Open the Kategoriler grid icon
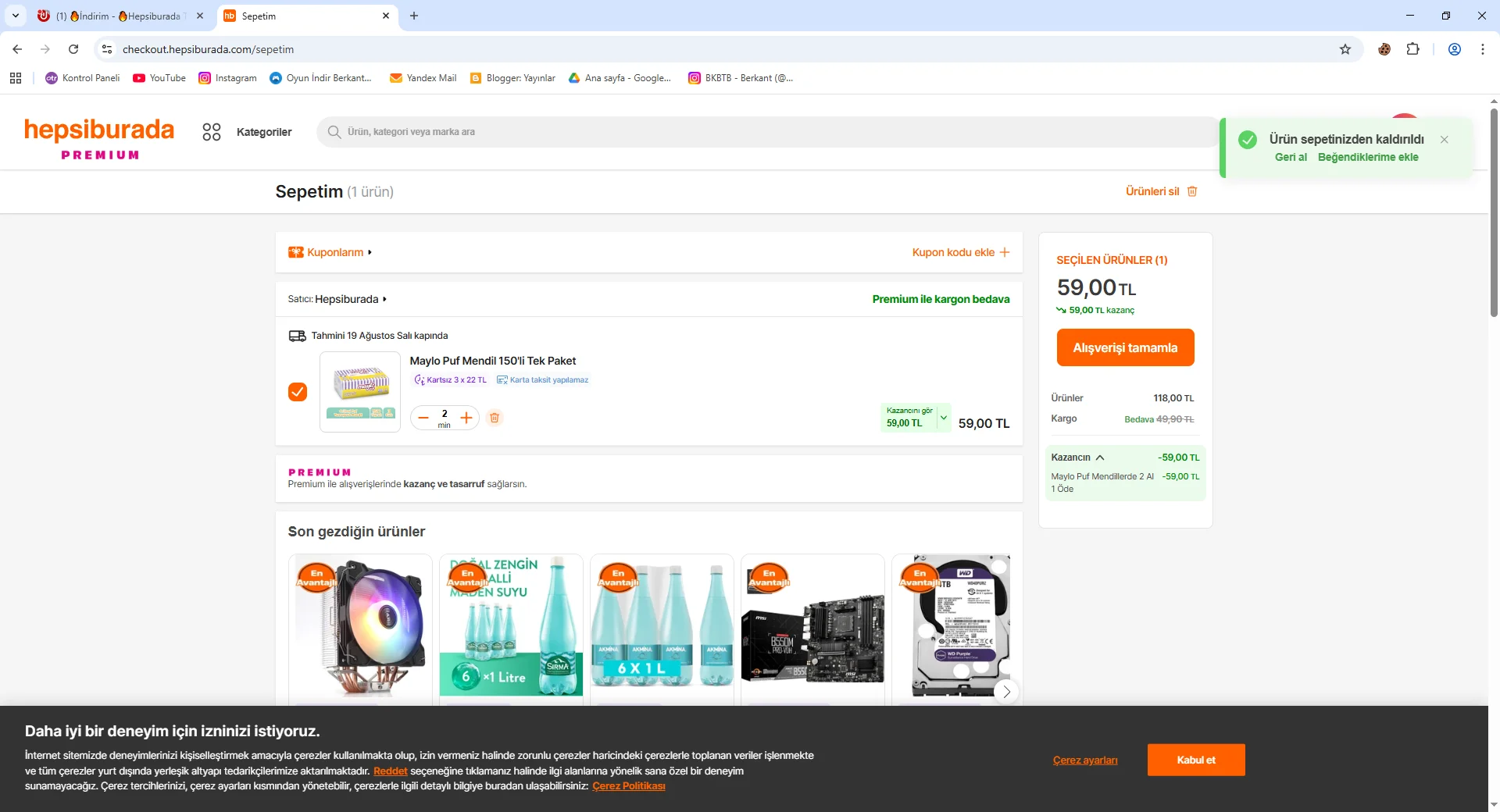This screenshot has width=1500, height=812. point(212,132)
